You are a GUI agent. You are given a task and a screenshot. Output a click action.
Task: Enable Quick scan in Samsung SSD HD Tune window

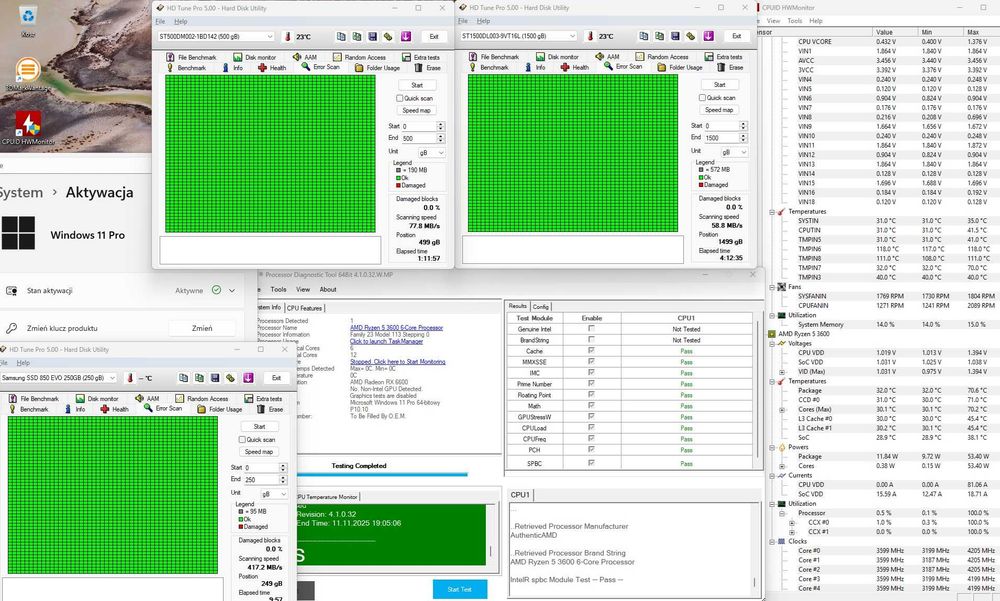point(242,440)
